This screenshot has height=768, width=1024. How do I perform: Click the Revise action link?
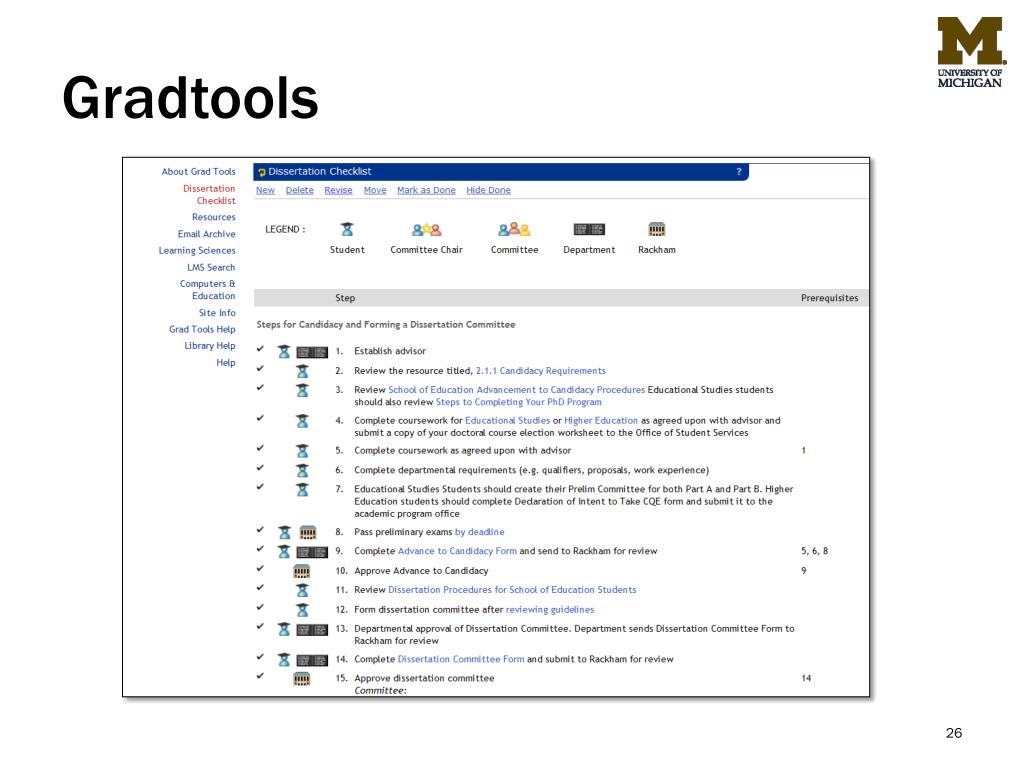pos(338,190)
